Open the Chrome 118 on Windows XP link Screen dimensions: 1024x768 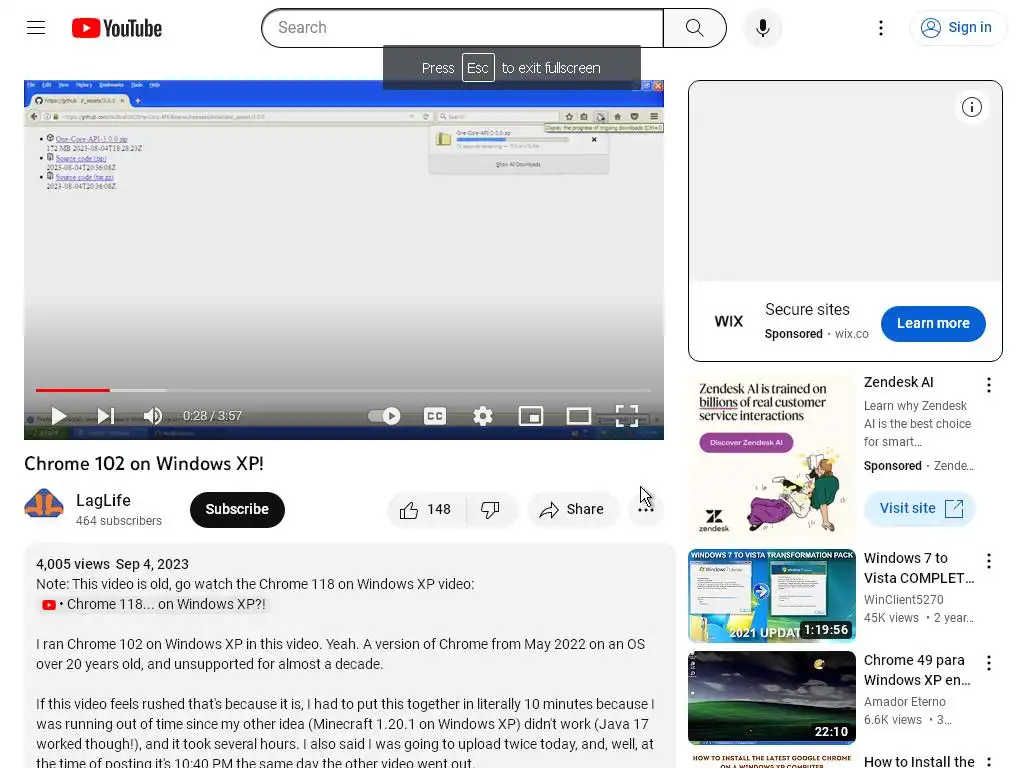point(154,605)
